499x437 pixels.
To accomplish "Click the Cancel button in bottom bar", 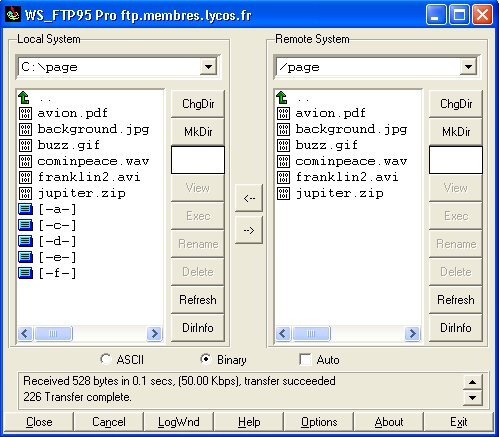I will click(x=109, y=422).
